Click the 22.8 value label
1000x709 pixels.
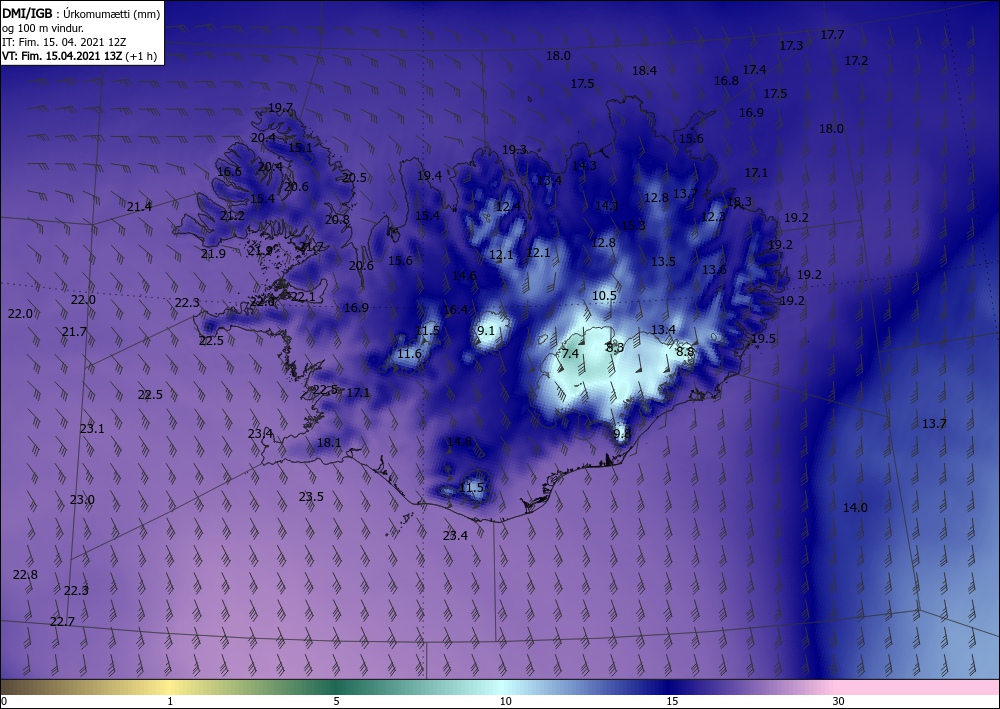[26, 575]
